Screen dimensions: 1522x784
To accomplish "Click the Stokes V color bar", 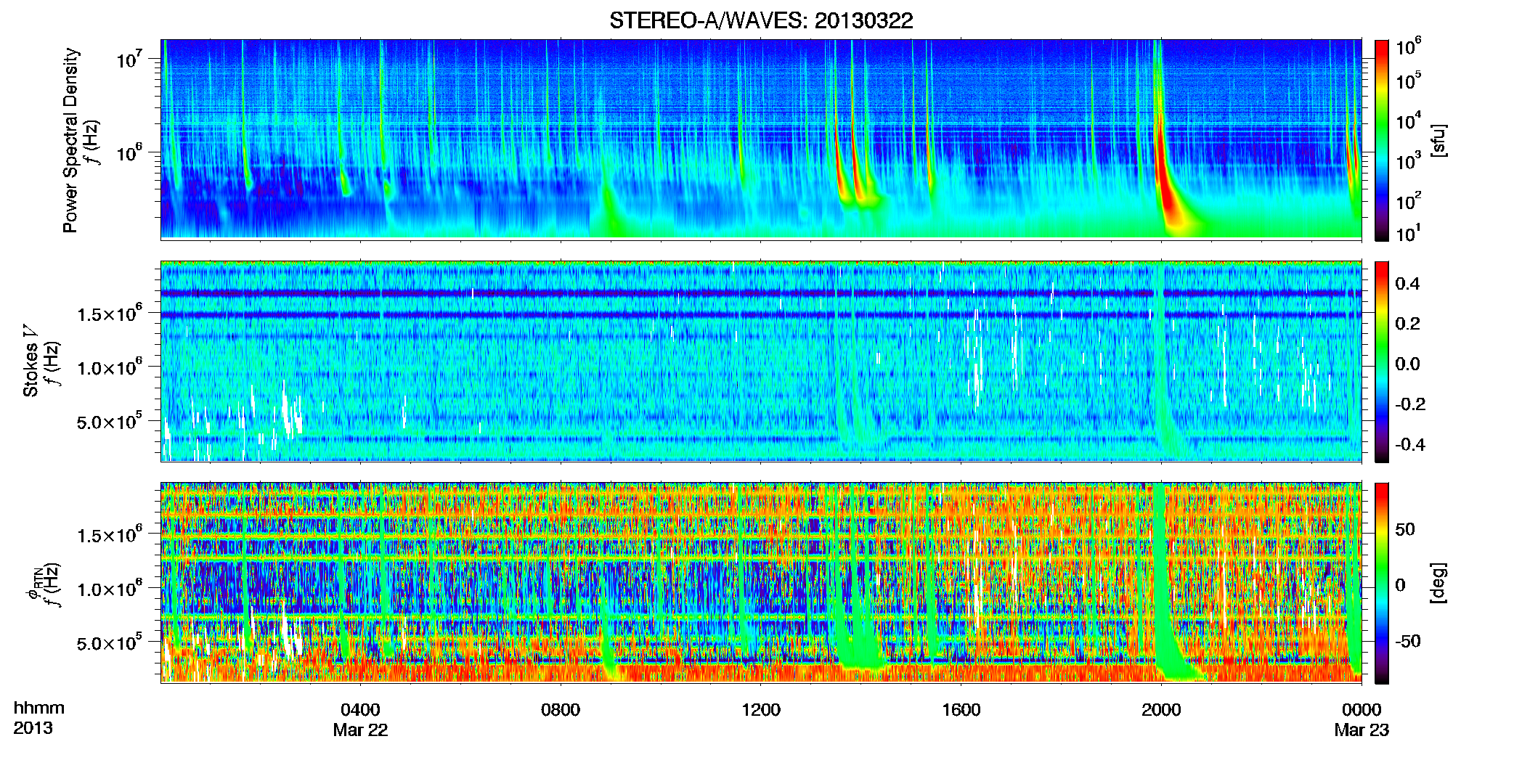I will pos(1381,362).
